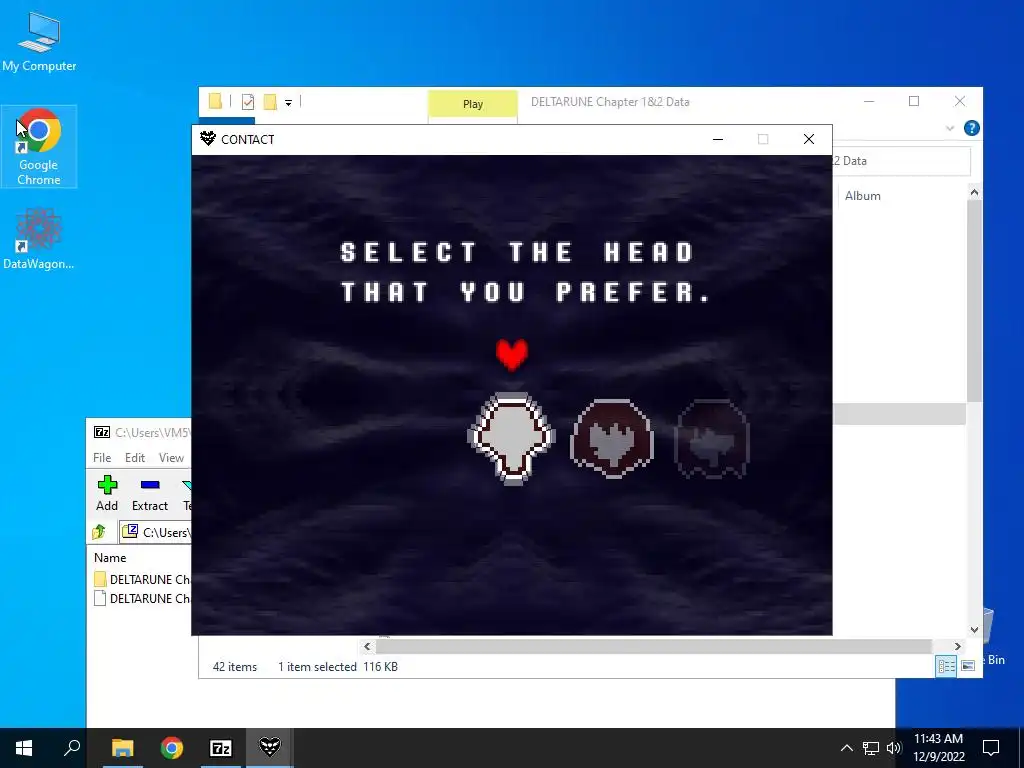1024x768 pixels.
Task: Click the red heart soul cursor
Action: [511, 355]
